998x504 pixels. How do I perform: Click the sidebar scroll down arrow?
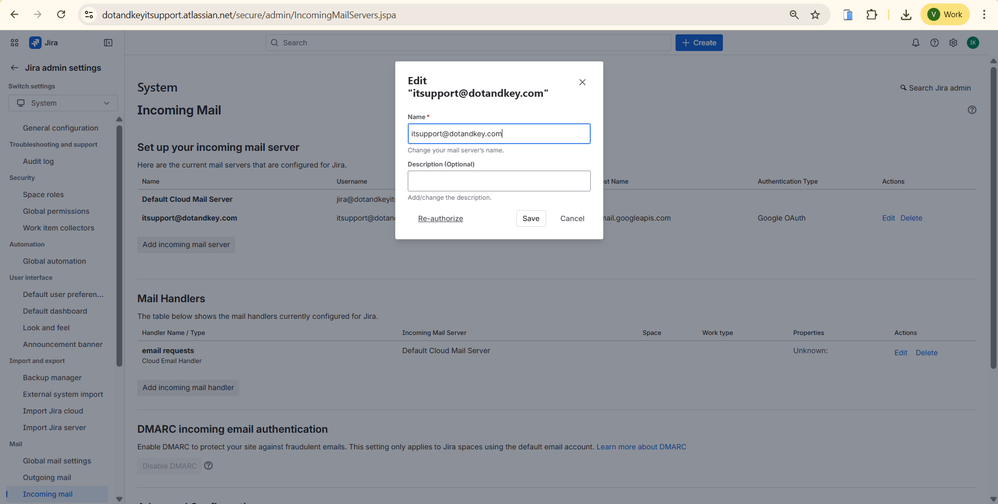119,499
